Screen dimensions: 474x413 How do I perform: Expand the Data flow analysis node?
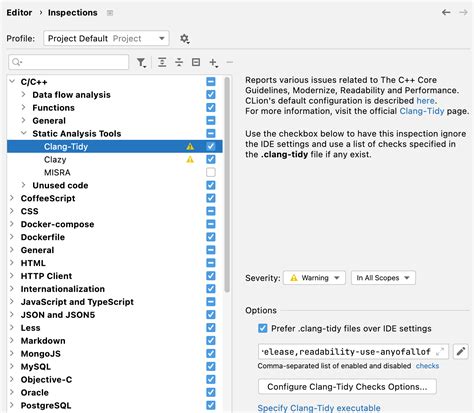coord(23,94)
